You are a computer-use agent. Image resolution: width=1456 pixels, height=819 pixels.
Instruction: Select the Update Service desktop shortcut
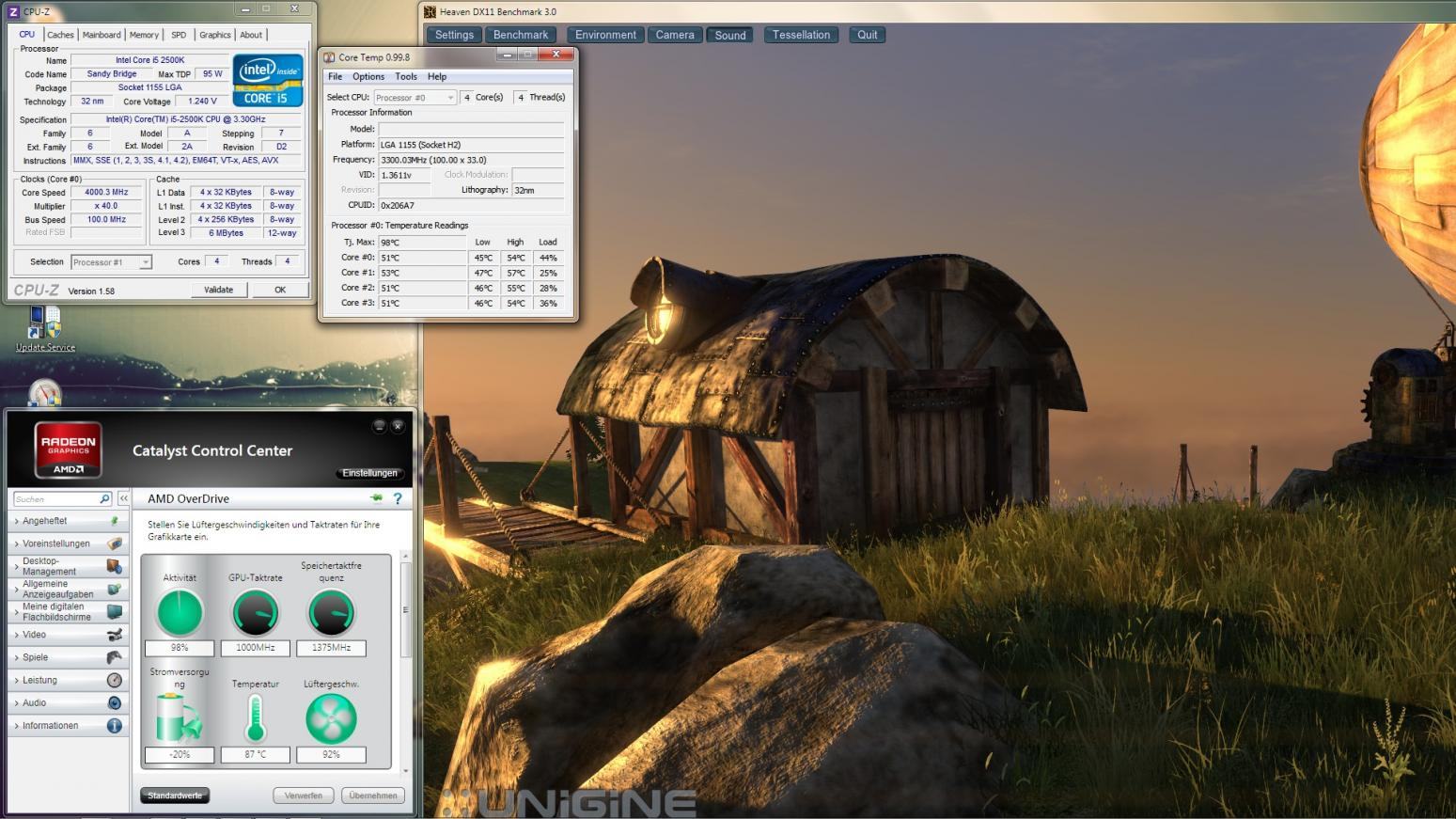tap(45, 329)
